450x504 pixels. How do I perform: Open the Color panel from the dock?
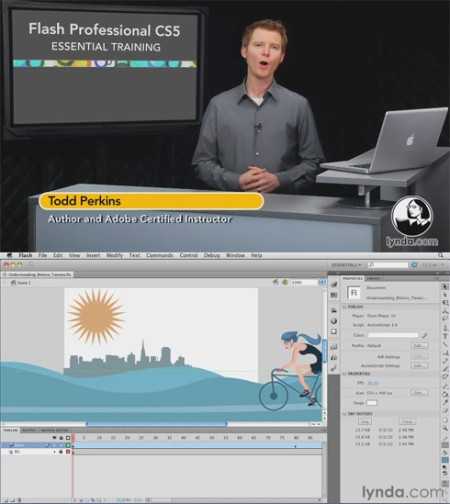click(x=334, y=284)
